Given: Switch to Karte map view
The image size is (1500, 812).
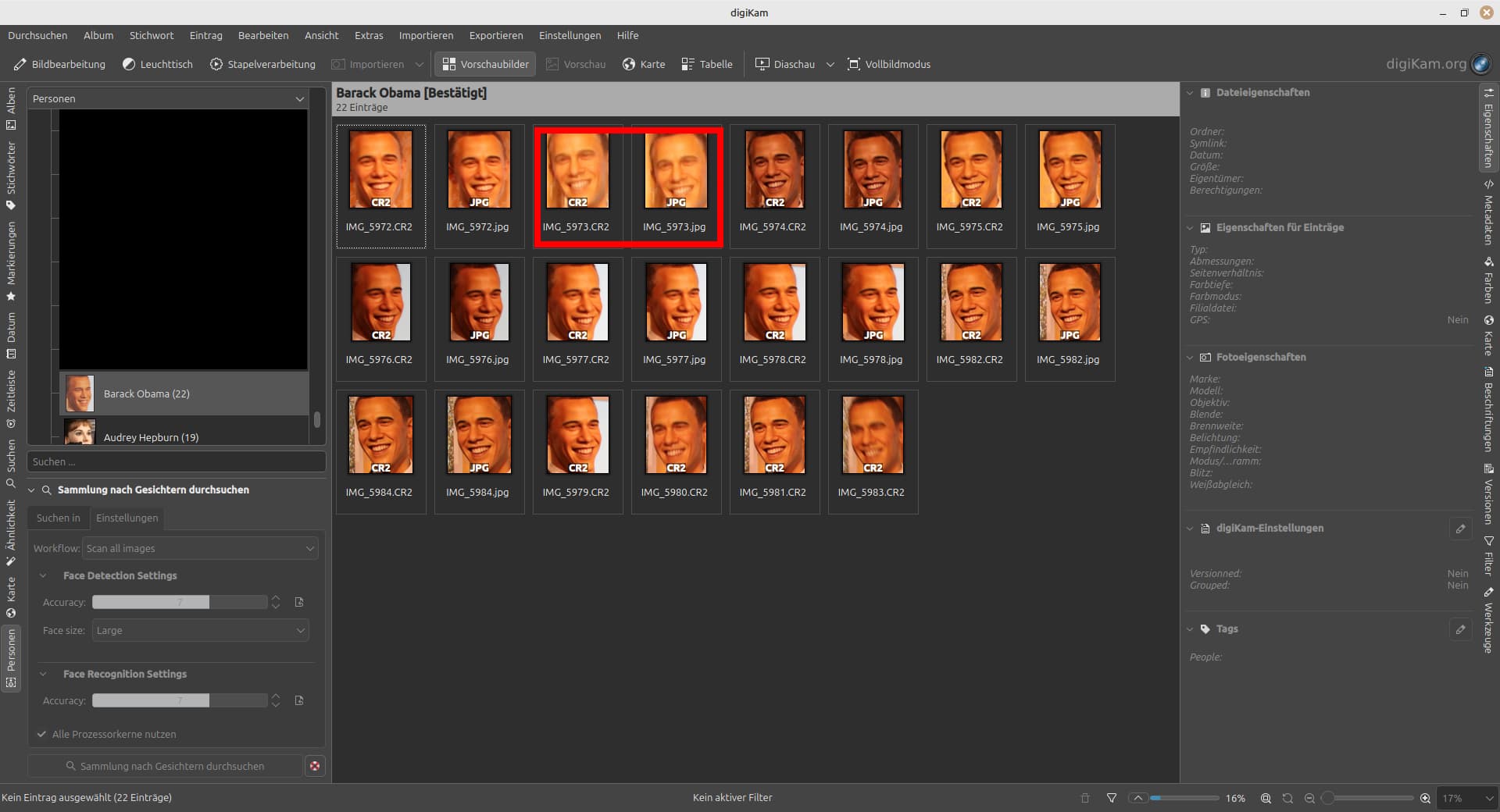Looking at the screenshot, I should 644,64.
